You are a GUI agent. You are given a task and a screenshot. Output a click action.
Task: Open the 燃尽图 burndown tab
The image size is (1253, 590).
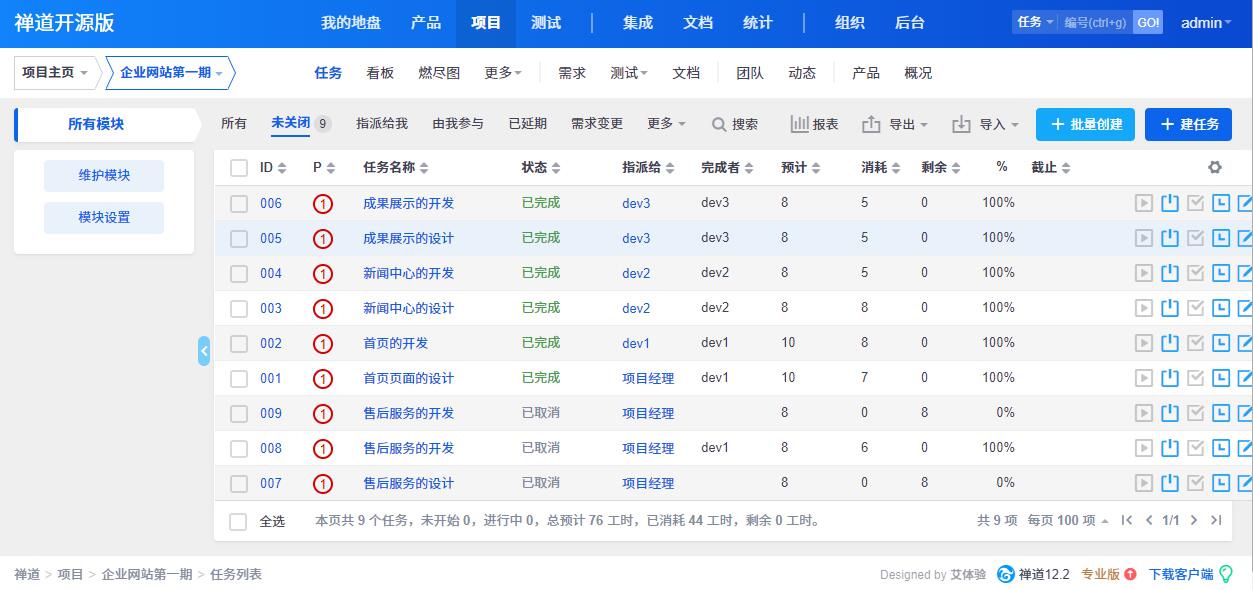click(x=439, y=73)
